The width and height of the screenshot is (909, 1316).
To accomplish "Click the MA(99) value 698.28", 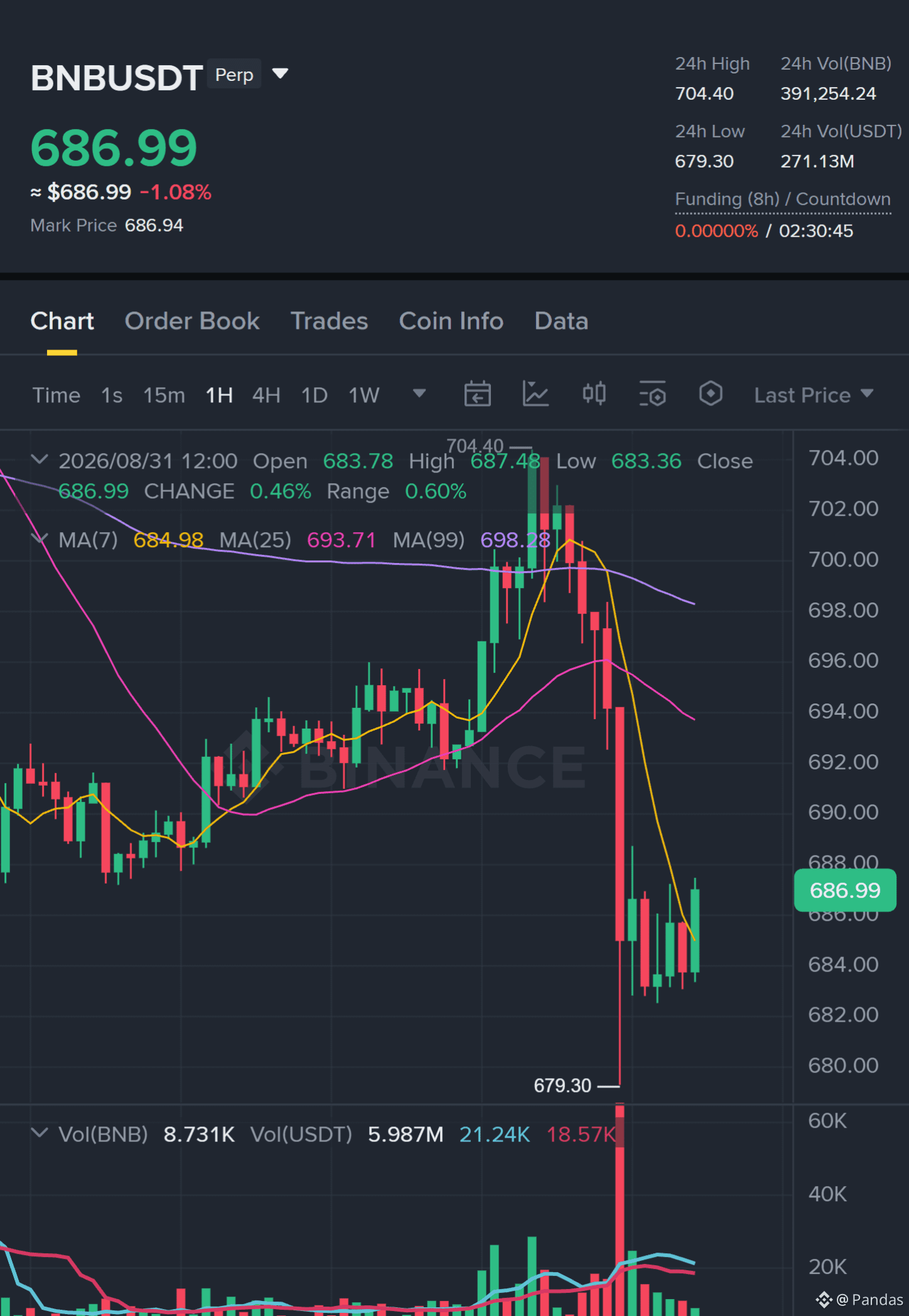I will pyautogui.click(x=515, y=540).
